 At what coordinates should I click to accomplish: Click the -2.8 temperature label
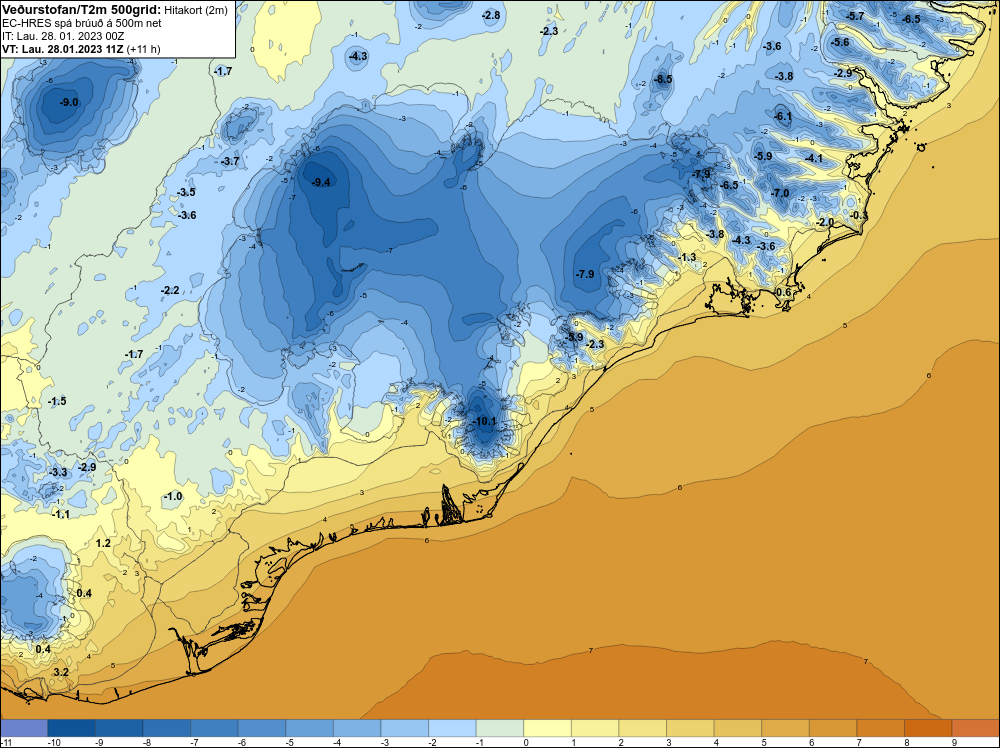point(490,15)
